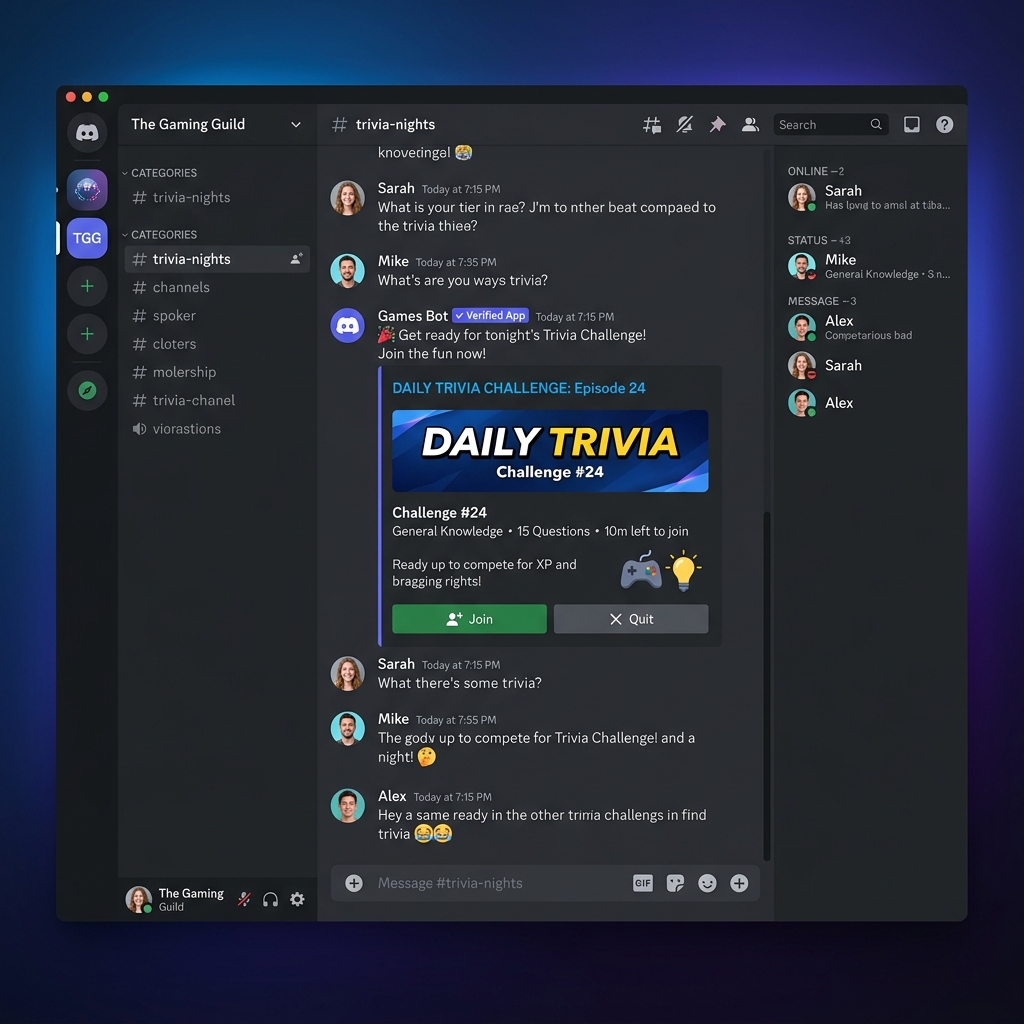This screenshot has width=1024, height=1024.
Task: Open the threads icon in channel header
Action: [x=652, y=124]
